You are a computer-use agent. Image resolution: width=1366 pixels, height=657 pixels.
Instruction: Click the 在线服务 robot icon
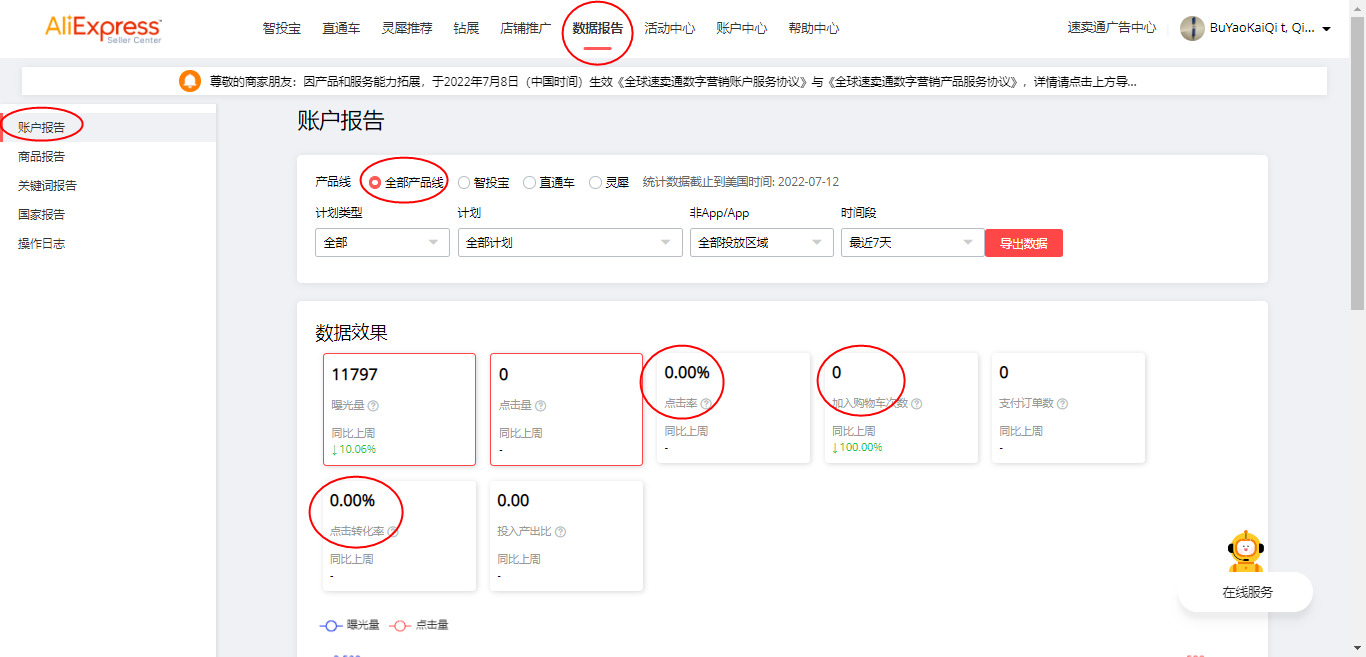click(x=1245, y=548)
